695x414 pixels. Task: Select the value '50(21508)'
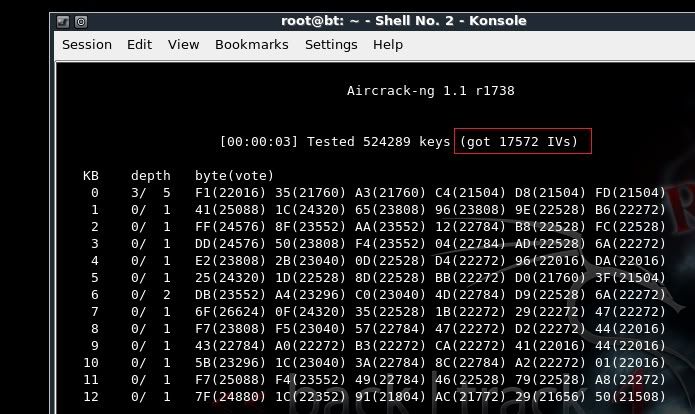[630, 397]
